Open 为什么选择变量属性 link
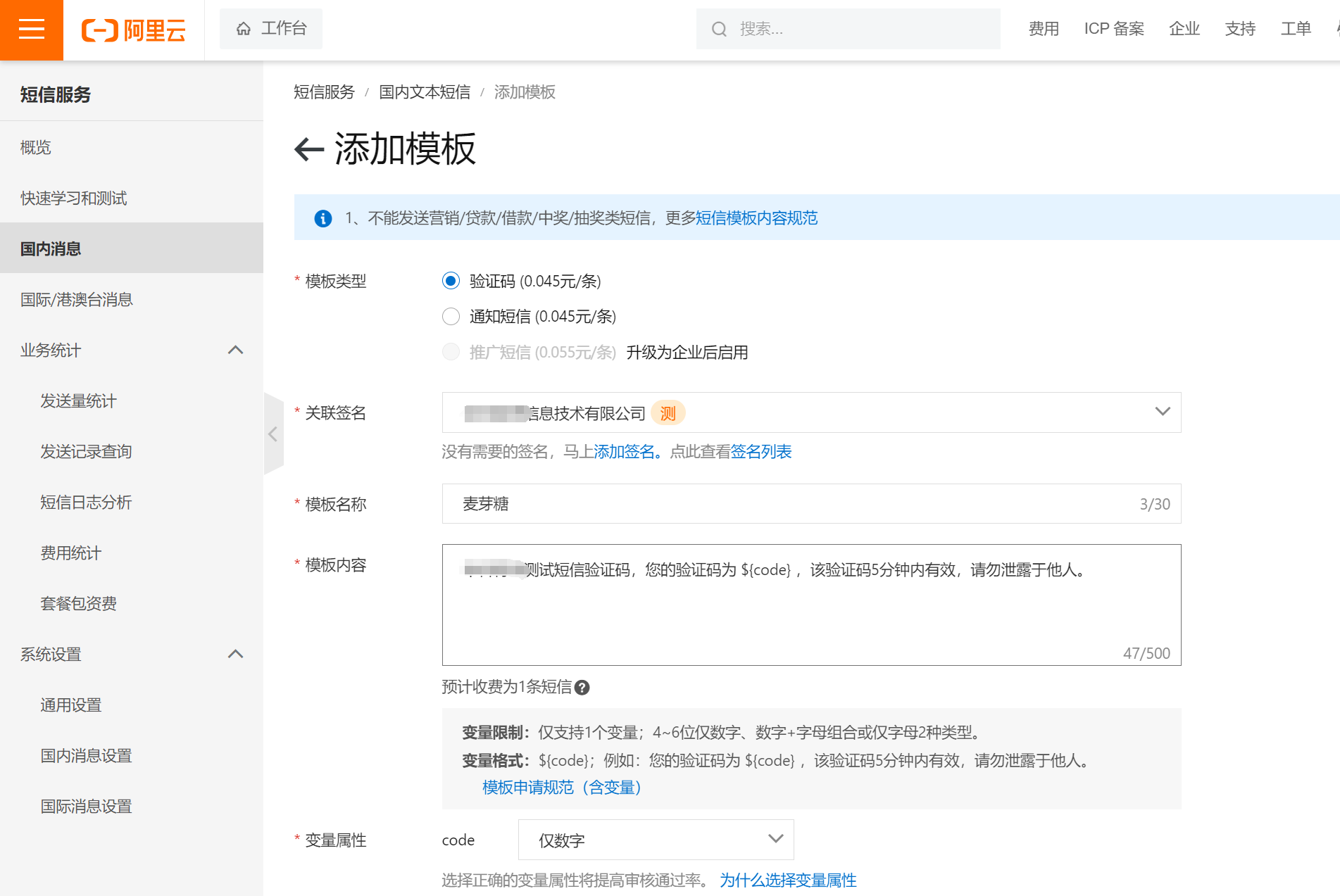This screenshot has height=896, width=1340. 788,881
